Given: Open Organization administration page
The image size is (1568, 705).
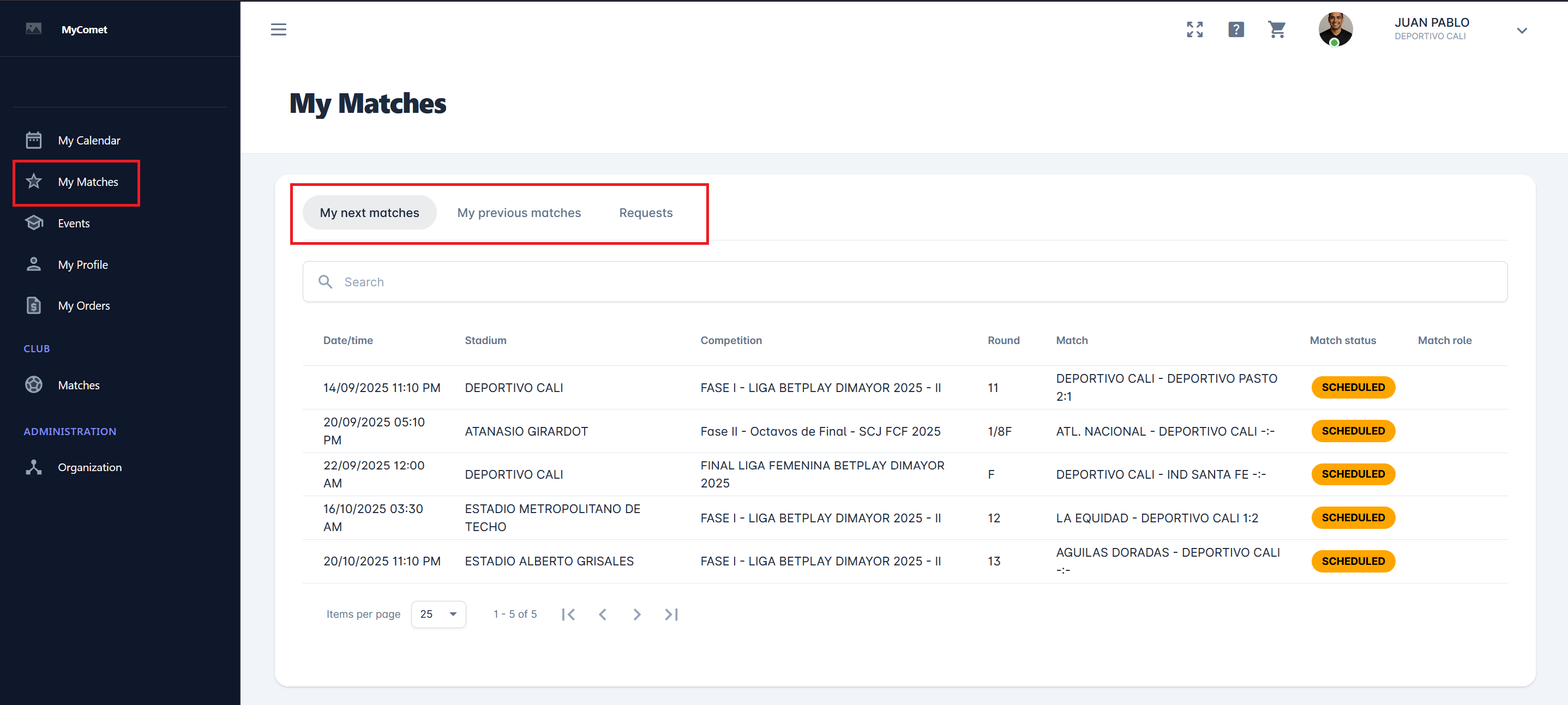Looking at the screenshot, I should tap(89, 467).
